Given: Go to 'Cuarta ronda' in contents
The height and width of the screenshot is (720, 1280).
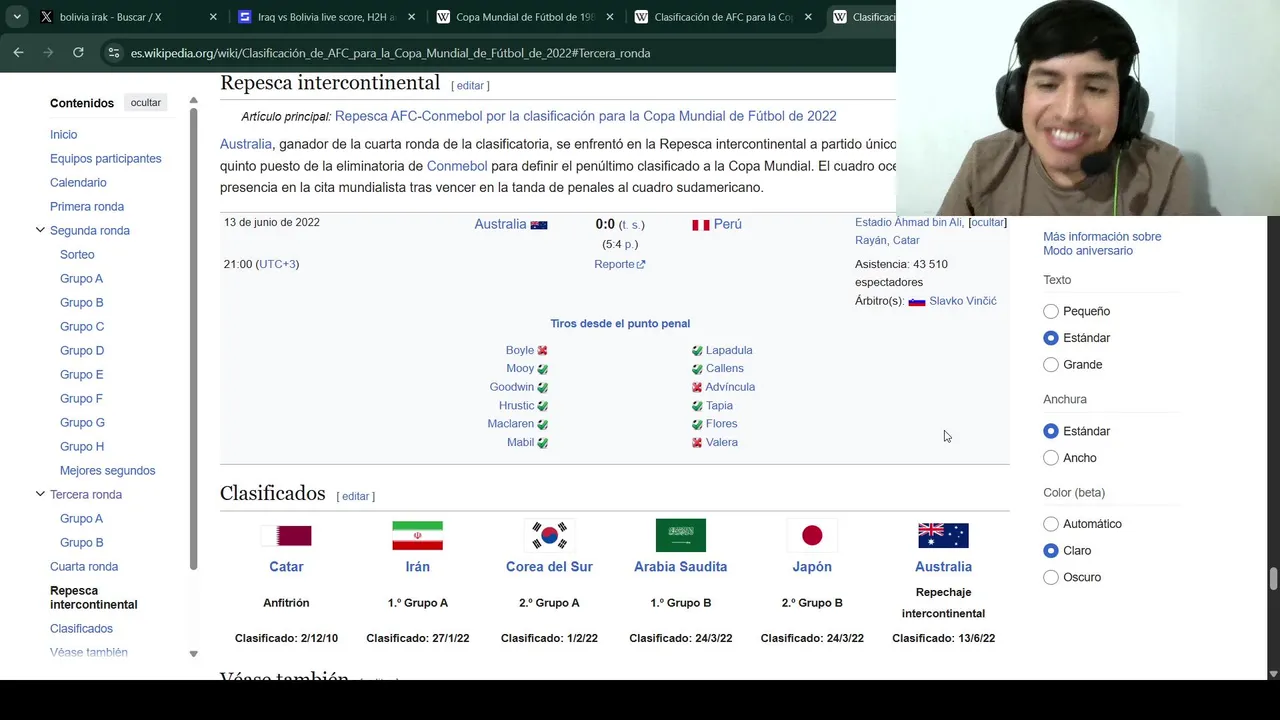Looking at the screenshot, I should pos(84,566).
